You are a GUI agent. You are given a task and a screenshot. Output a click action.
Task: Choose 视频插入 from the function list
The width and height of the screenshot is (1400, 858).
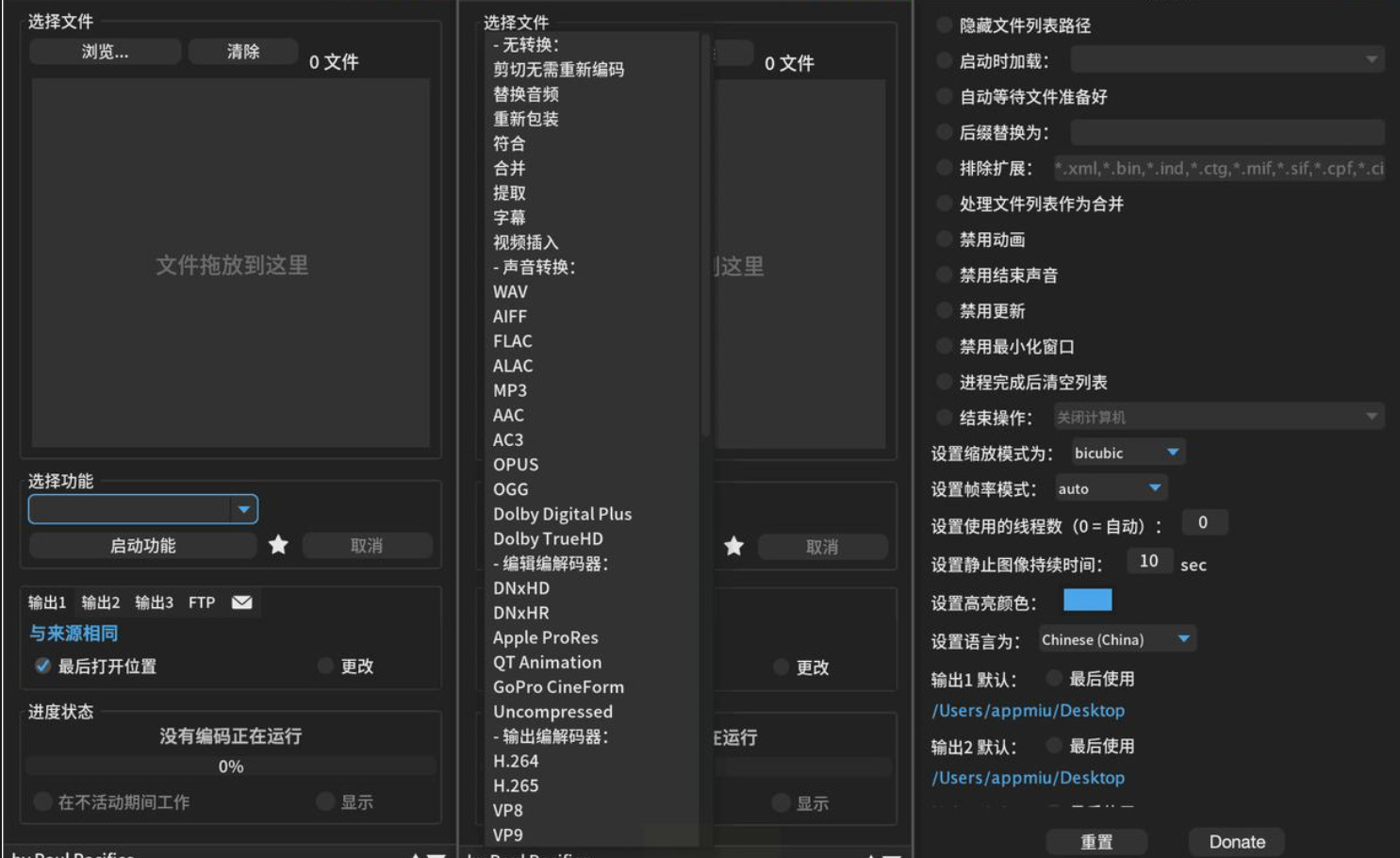coord(526,242)
